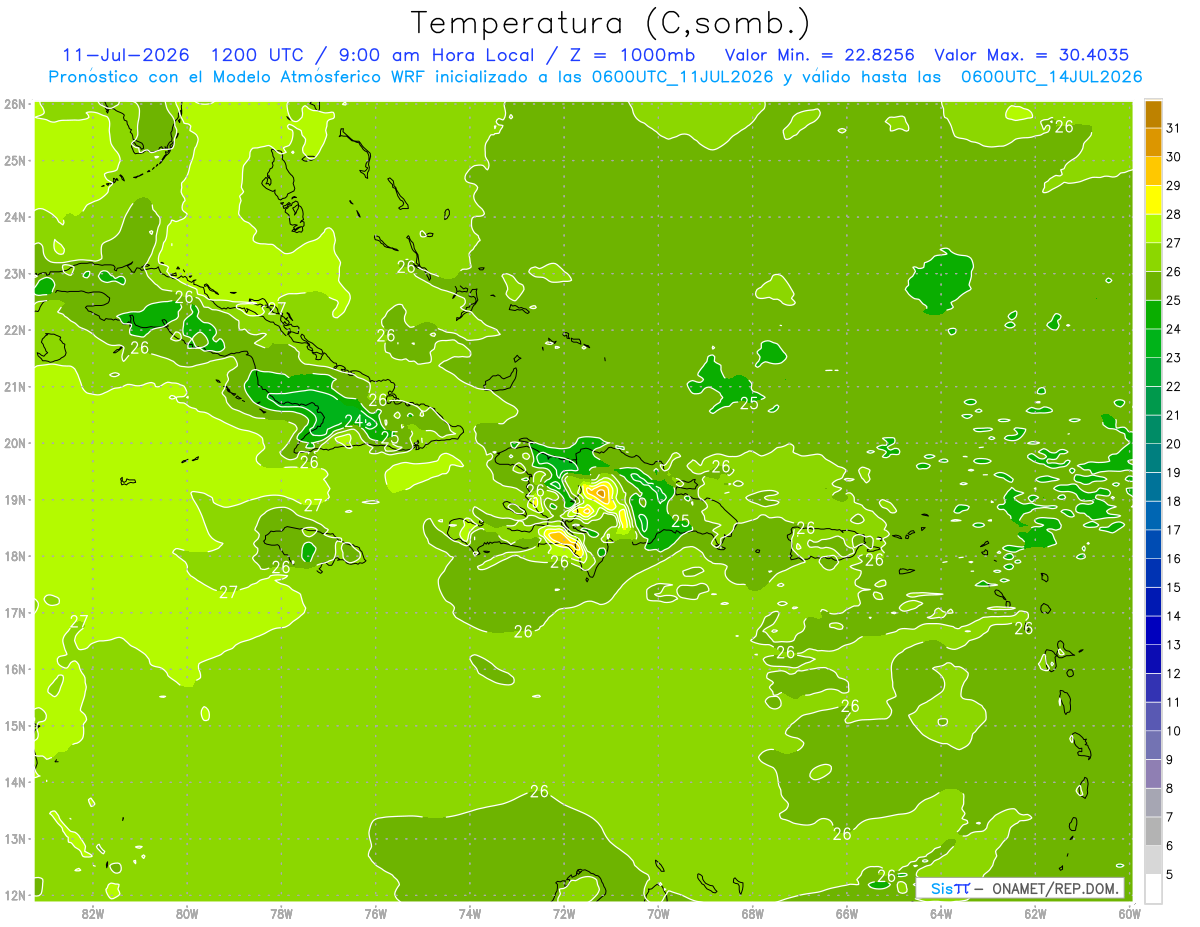This screenshot has height=927, width=1200.
Task: Click the light green legend segment between 26 and 27
Action: click(x=1153, y=257)
